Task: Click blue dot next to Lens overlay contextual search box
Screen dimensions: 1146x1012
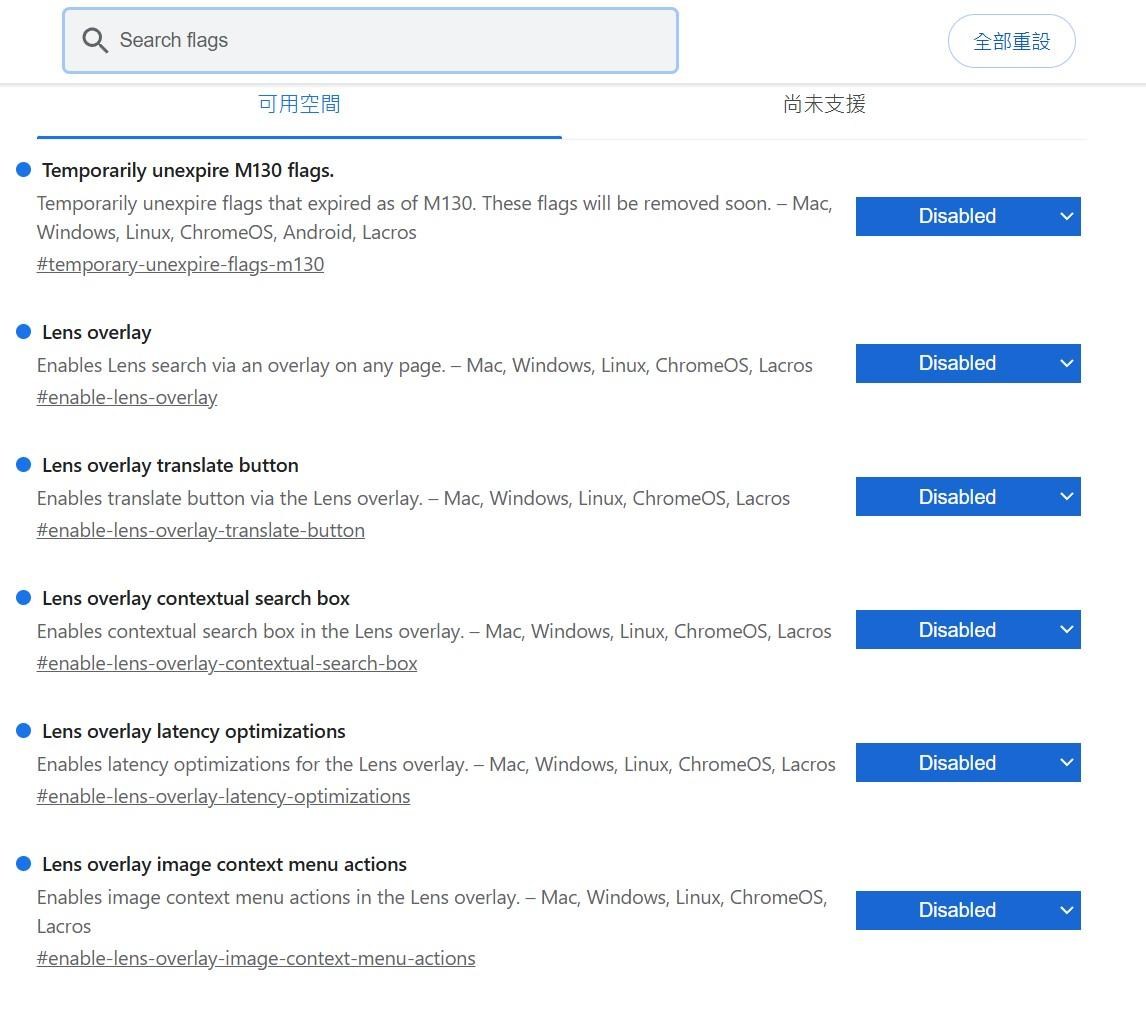Action: coord(22,597)
